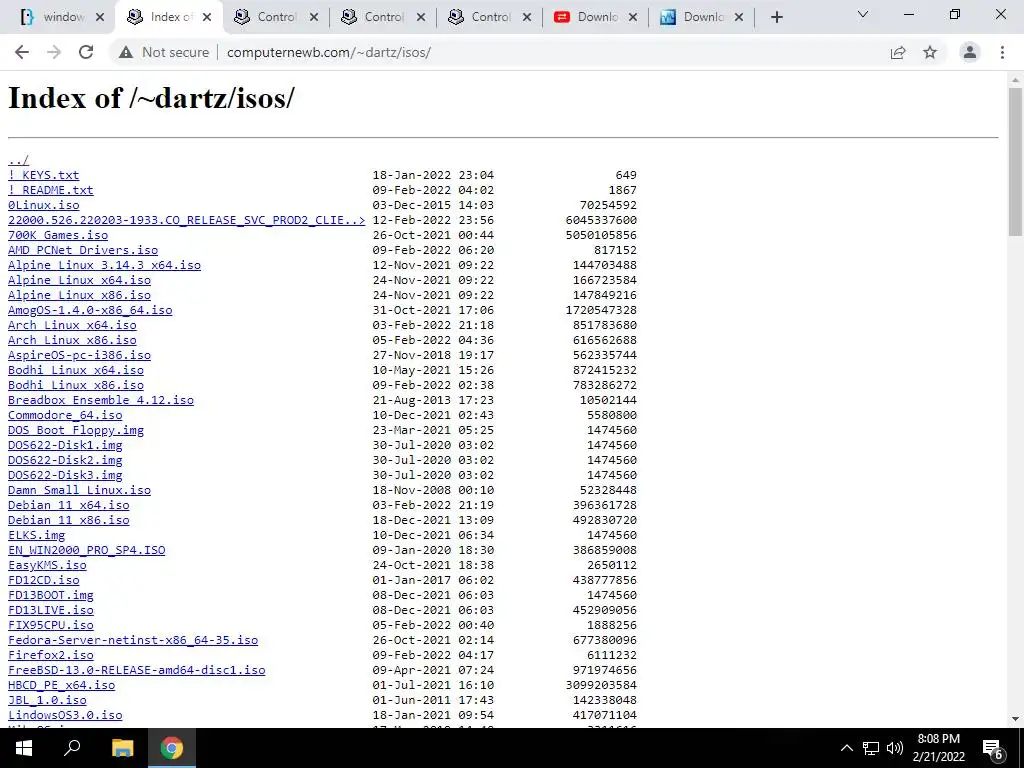Click the page vertical scrollbar thumb

pos(1015,162)
